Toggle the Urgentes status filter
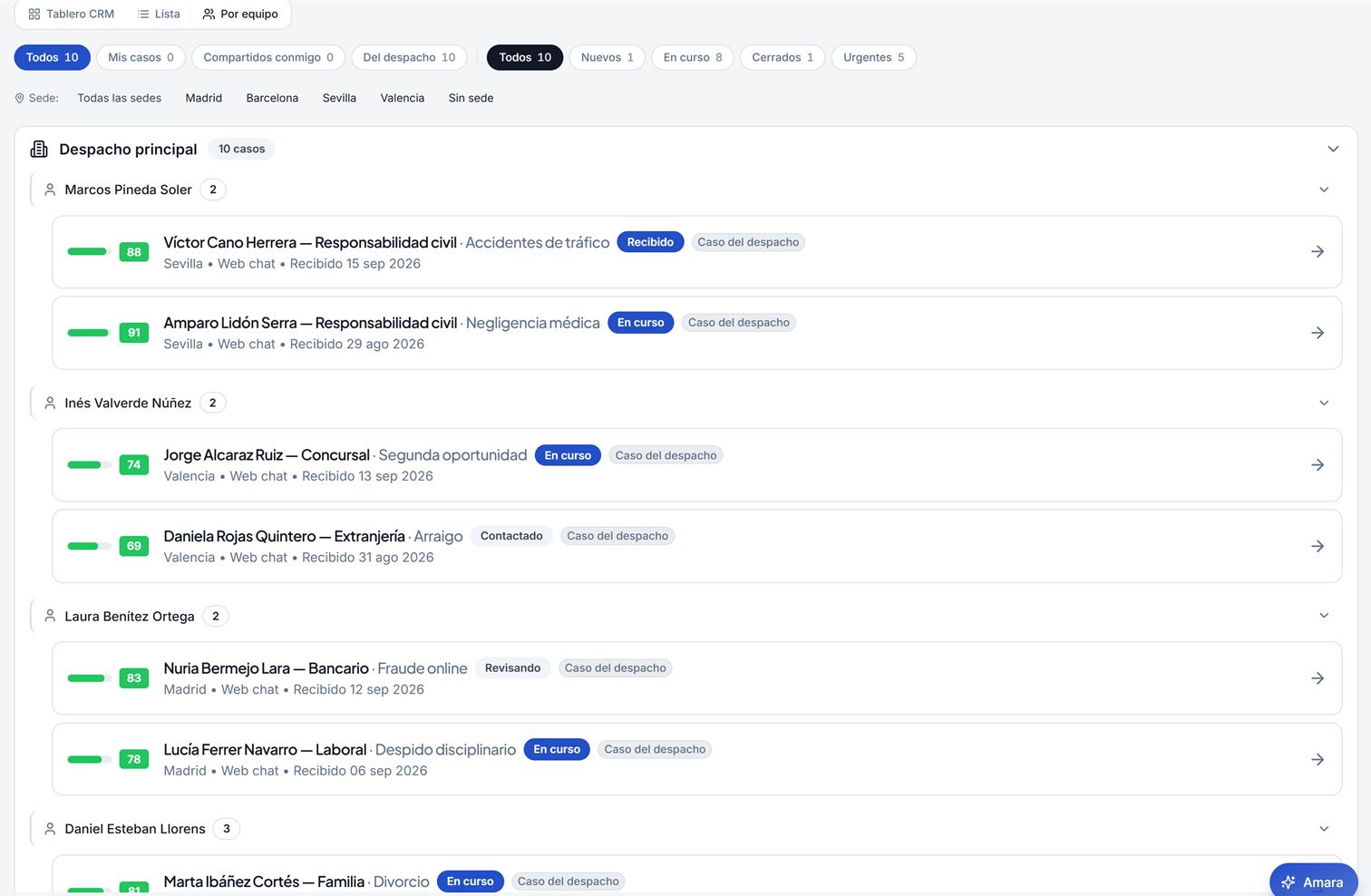This screenshot has width=1371, height=896. tap(873, 57)
